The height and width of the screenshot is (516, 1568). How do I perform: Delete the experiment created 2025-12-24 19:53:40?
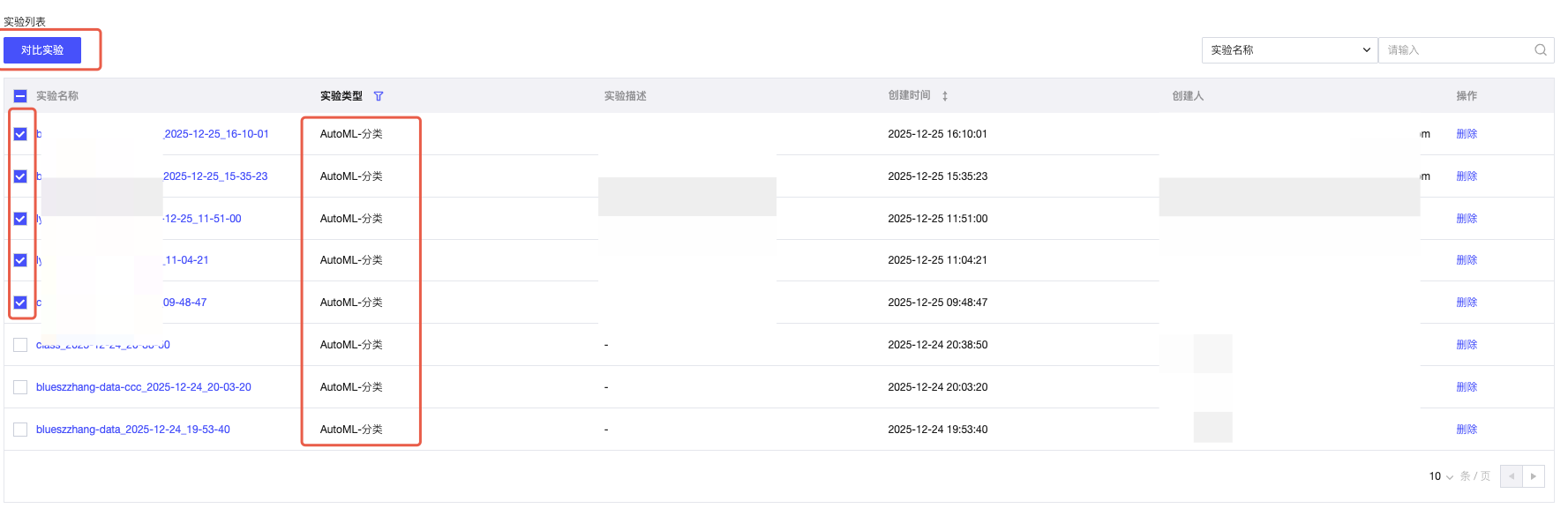tap(1467, 430)
